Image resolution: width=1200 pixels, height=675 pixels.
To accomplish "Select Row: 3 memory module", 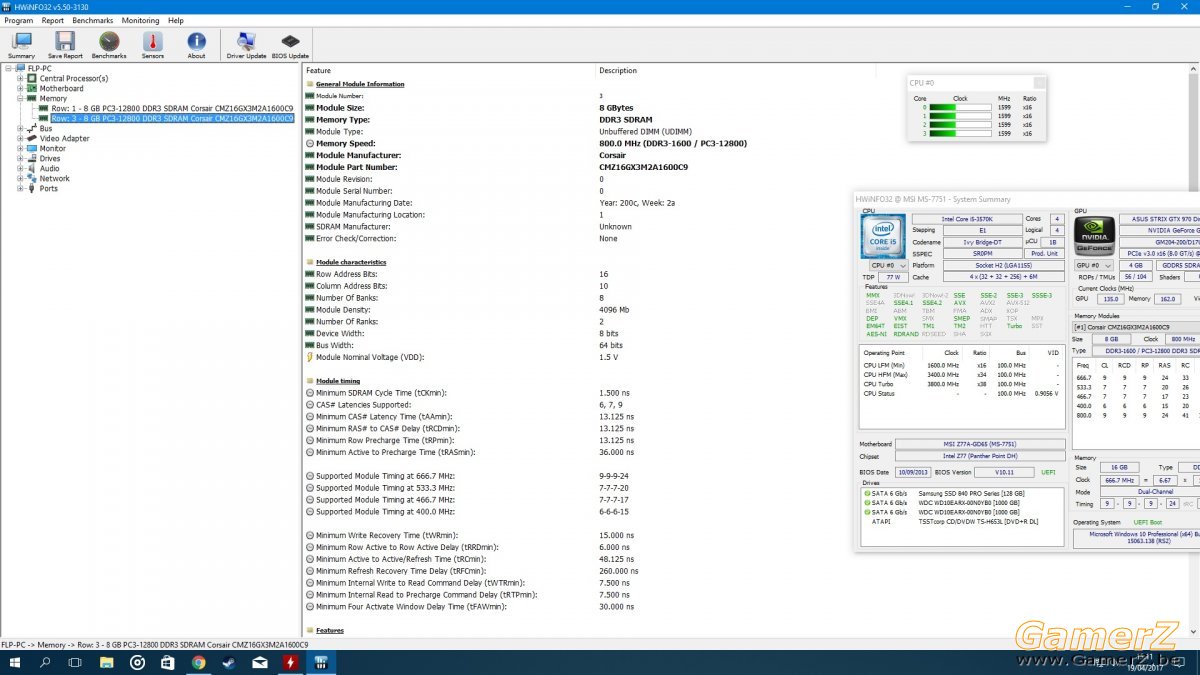I will click(172, 118).
